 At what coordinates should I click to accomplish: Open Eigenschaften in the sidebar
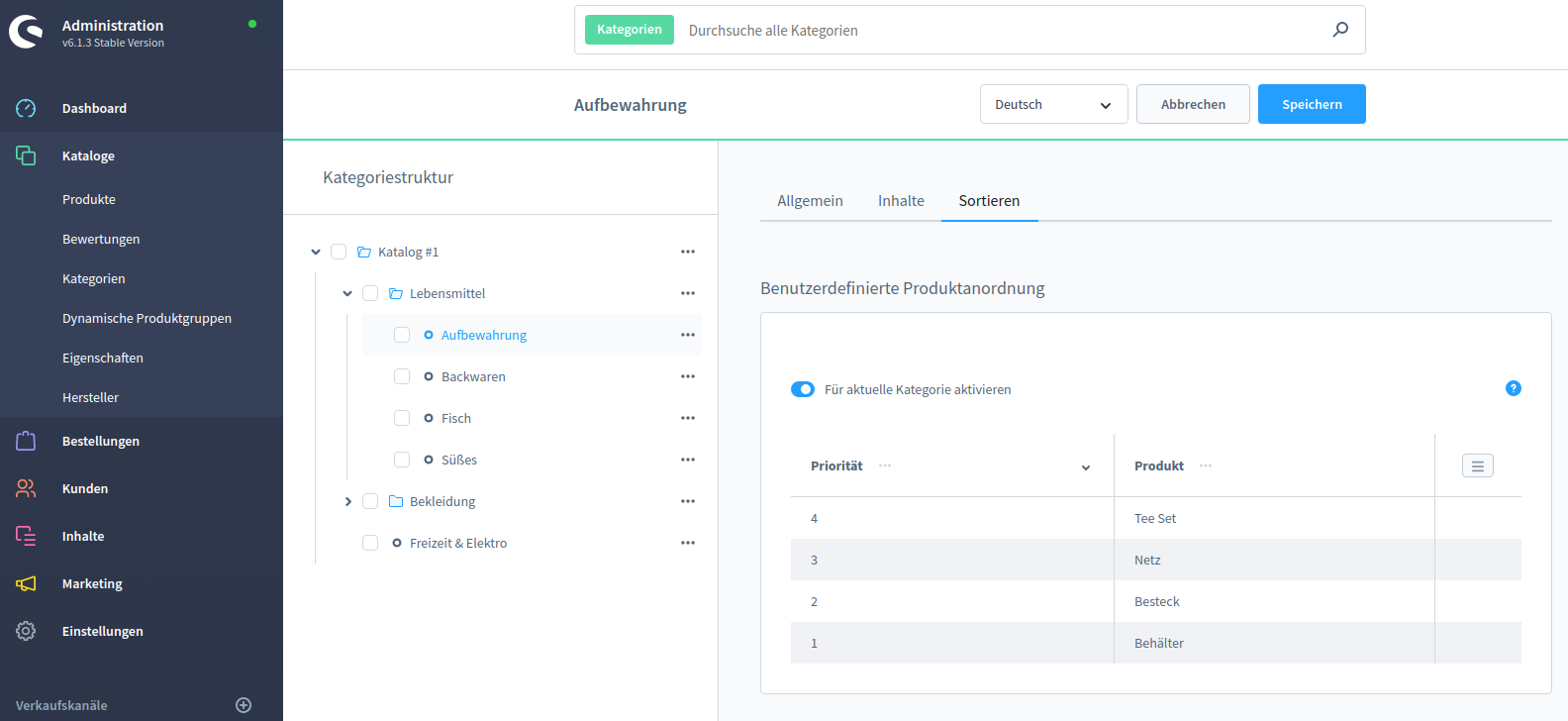(x=103, y=358)
